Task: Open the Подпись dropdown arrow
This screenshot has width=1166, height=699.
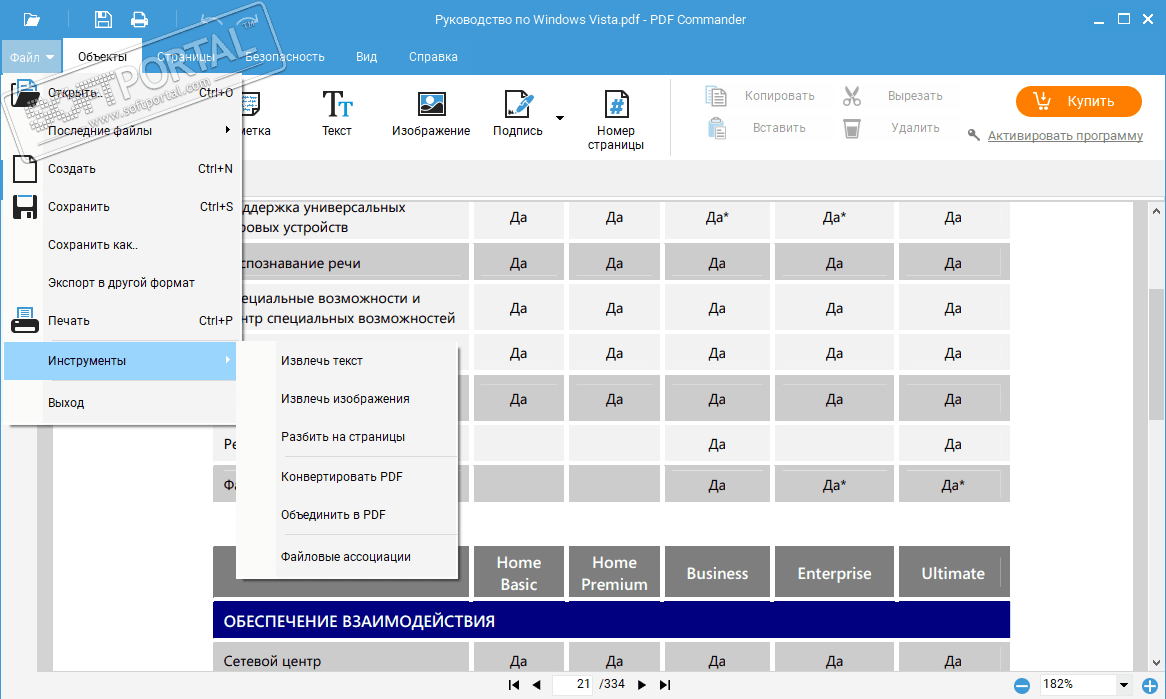Action: (x=560, y=117)
